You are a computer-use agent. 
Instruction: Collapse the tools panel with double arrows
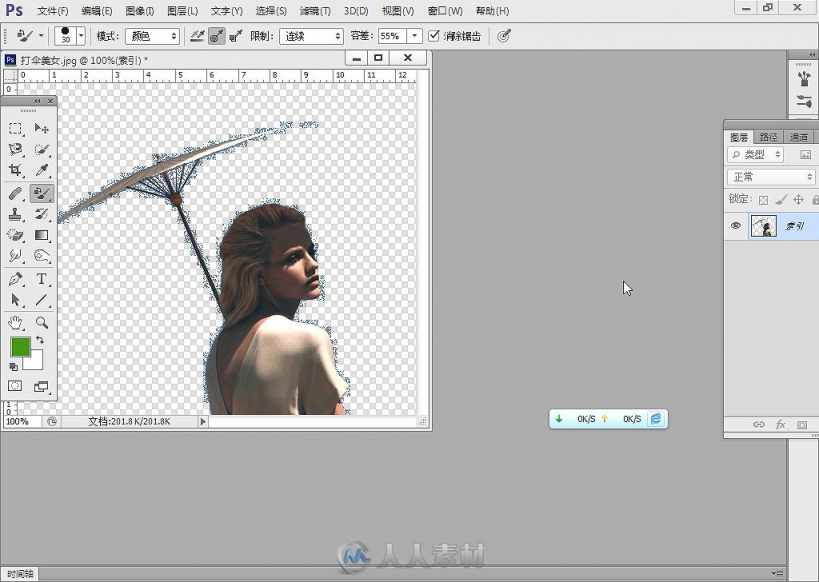pos(37,101)
